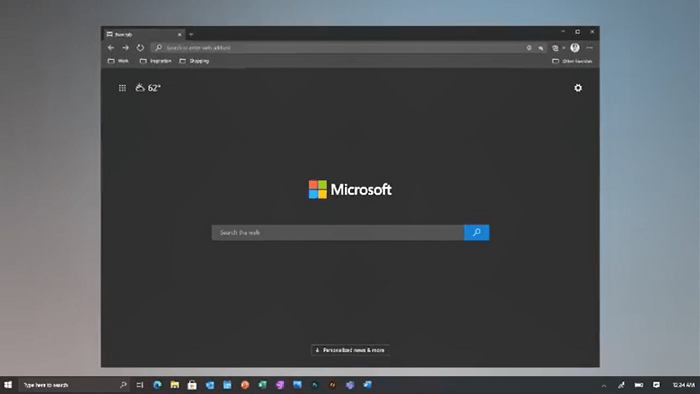Expand Personalized news & more

point(350,350)
